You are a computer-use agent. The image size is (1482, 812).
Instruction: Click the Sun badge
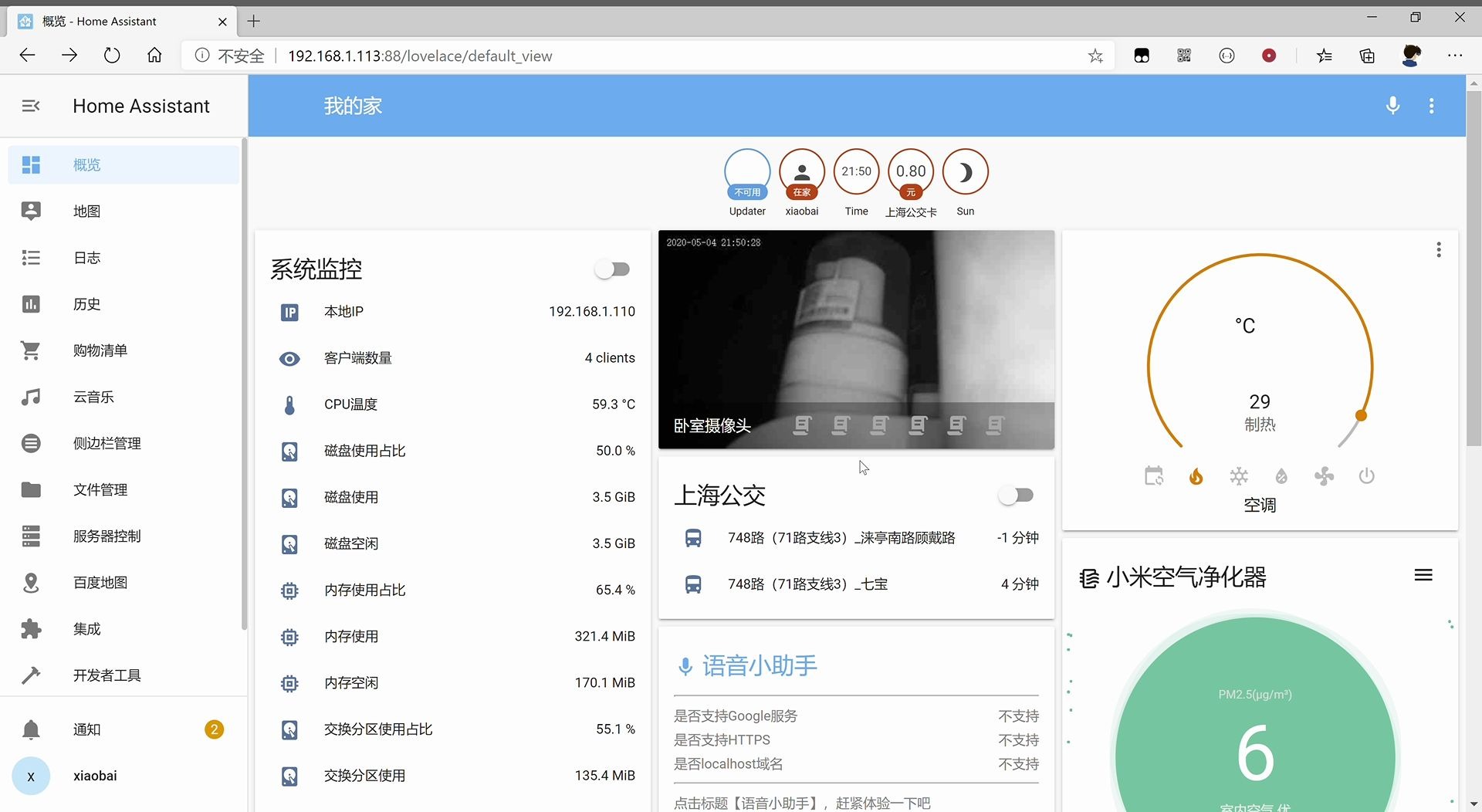coord(965,183)
